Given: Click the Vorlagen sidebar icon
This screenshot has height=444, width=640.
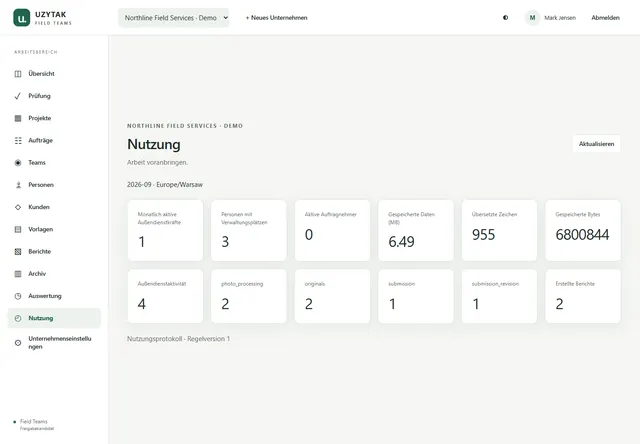Looking at the screenshot, I should point(18,229).
